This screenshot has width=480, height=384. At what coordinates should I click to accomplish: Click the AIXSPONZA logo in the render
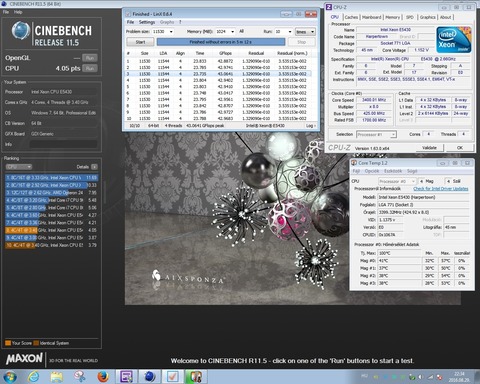[x=188, y=278]
